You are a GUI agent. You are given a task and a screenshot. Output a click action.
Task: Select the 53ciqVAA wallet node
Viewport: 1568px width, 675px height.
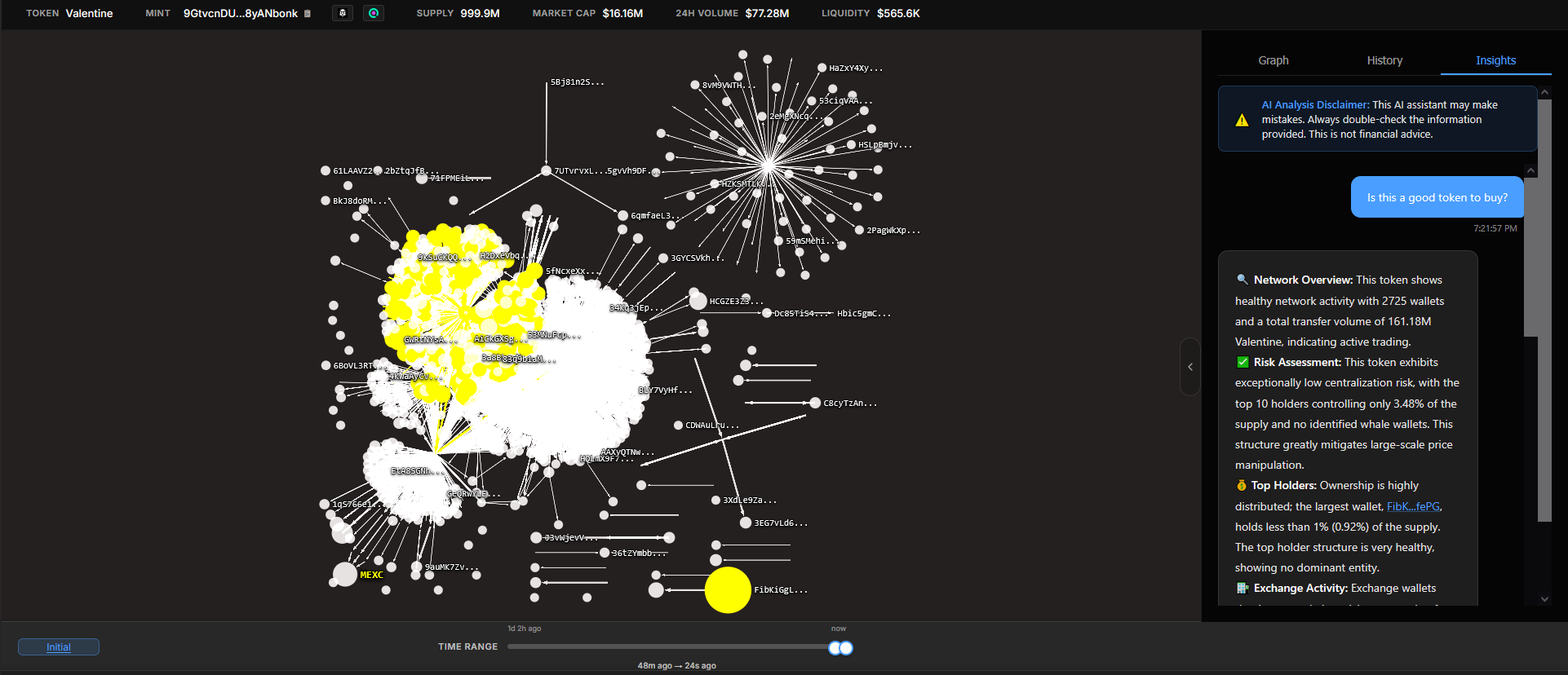(x=812, y=101)
